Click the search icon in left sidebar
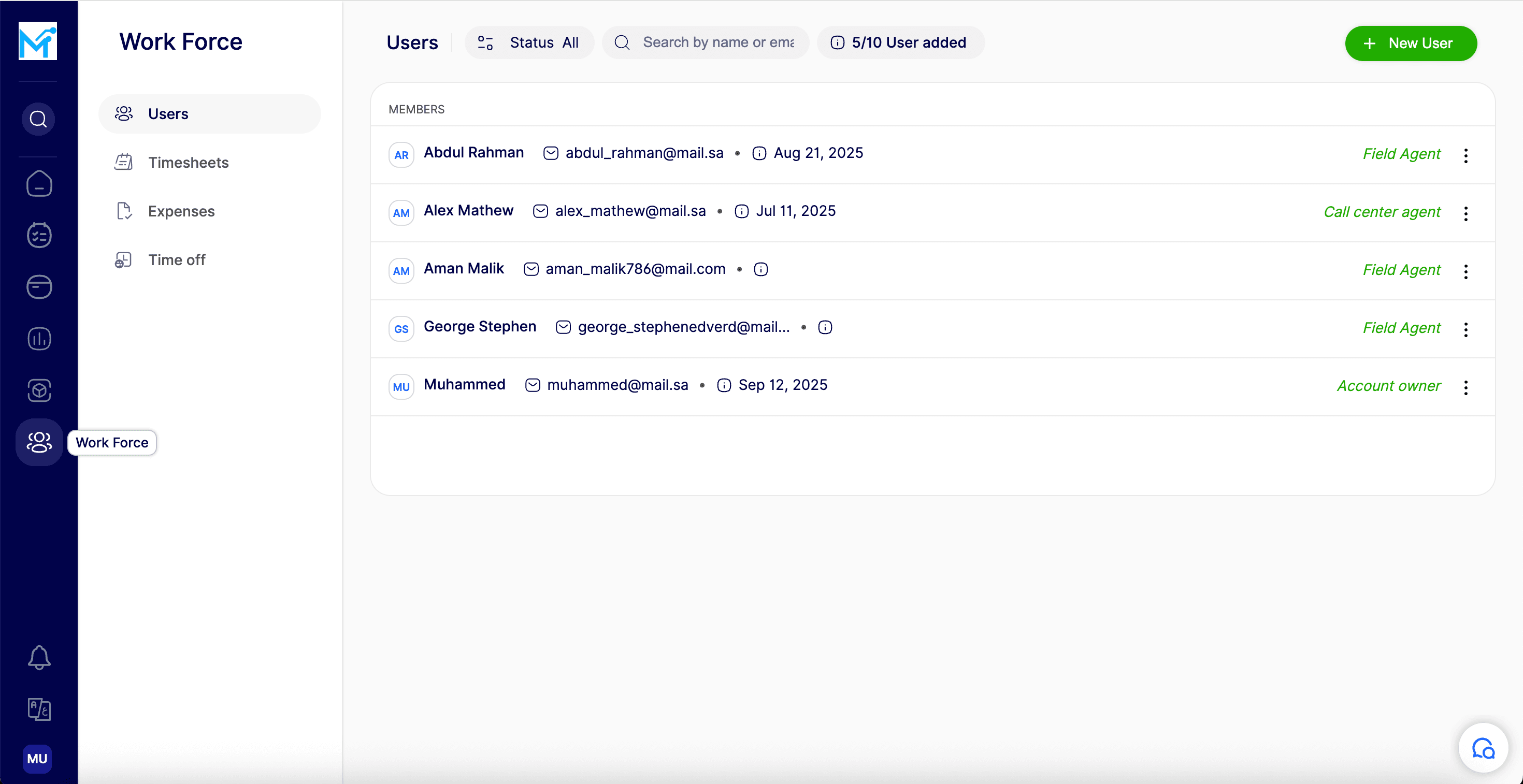 click(38, 119)
